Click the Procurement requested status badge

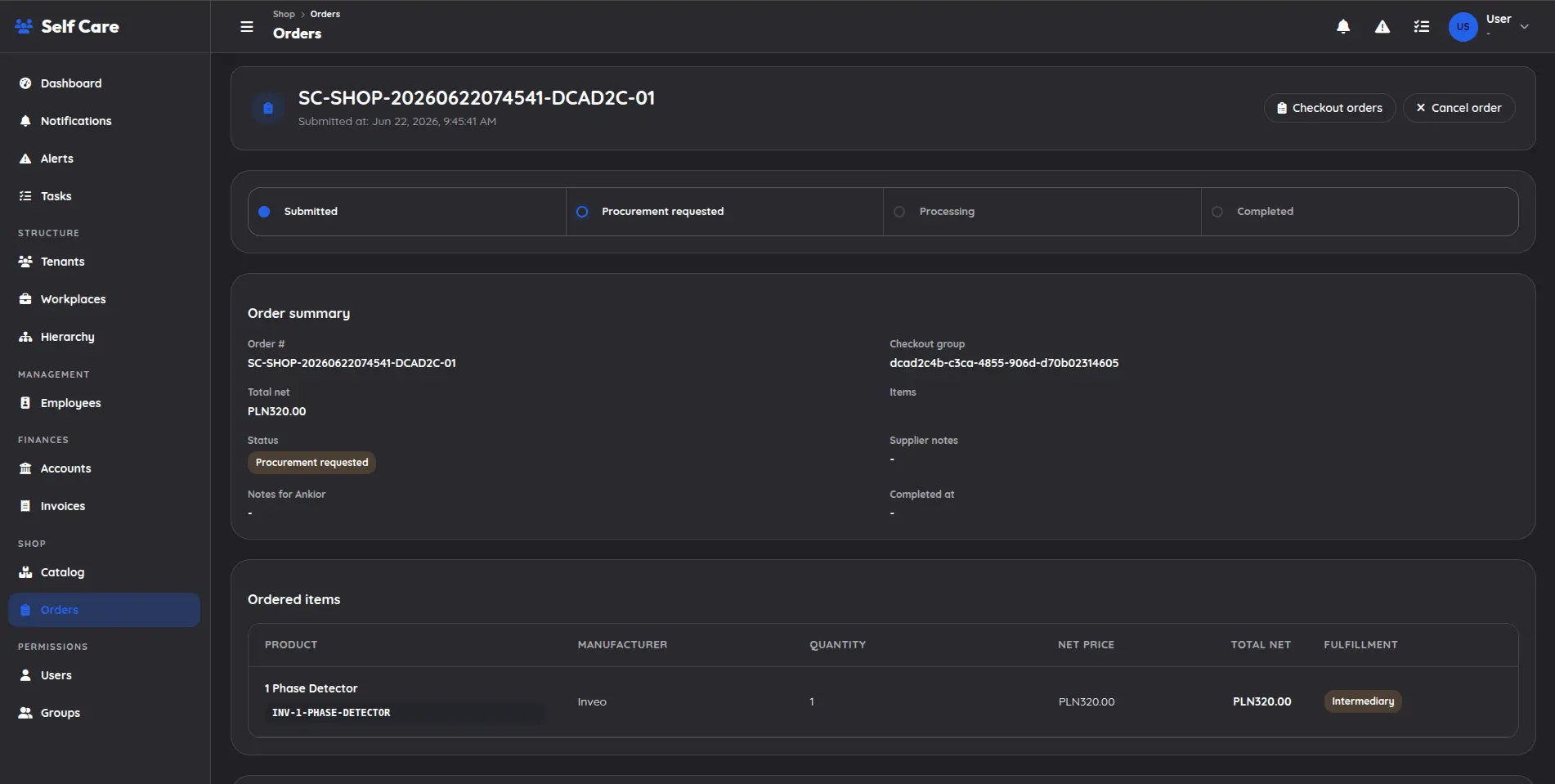coord(311,463)
